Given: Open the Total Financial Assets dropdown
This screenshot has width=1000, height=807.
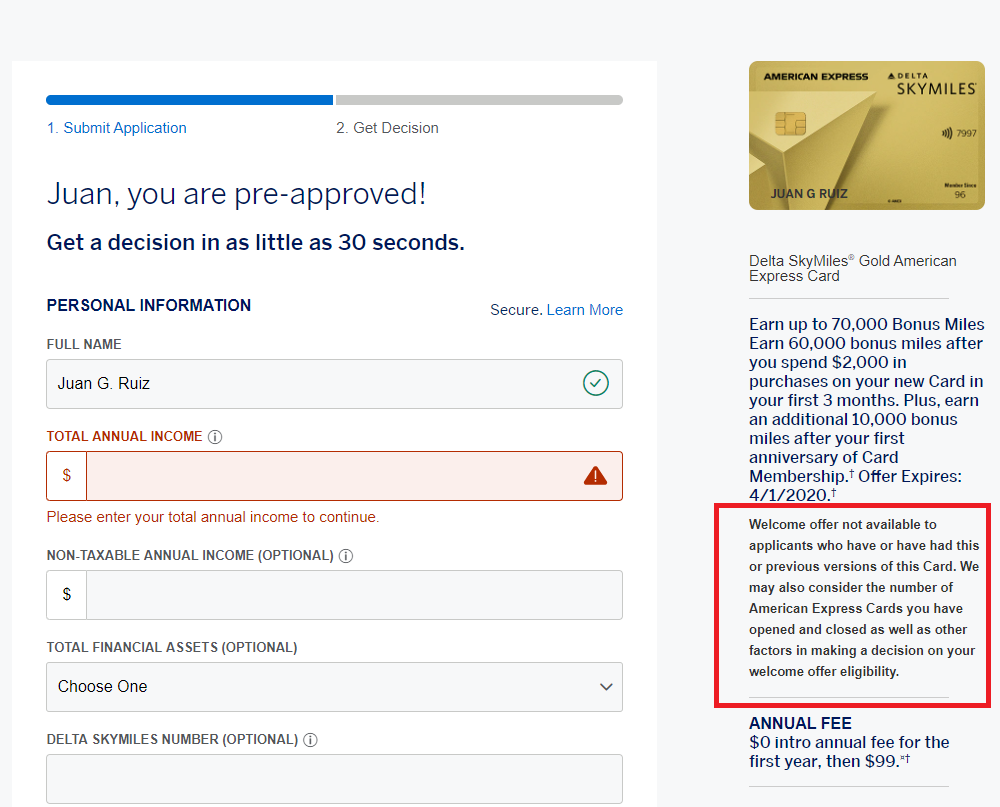Looking at the screenshot, I should tap(335, 687).
